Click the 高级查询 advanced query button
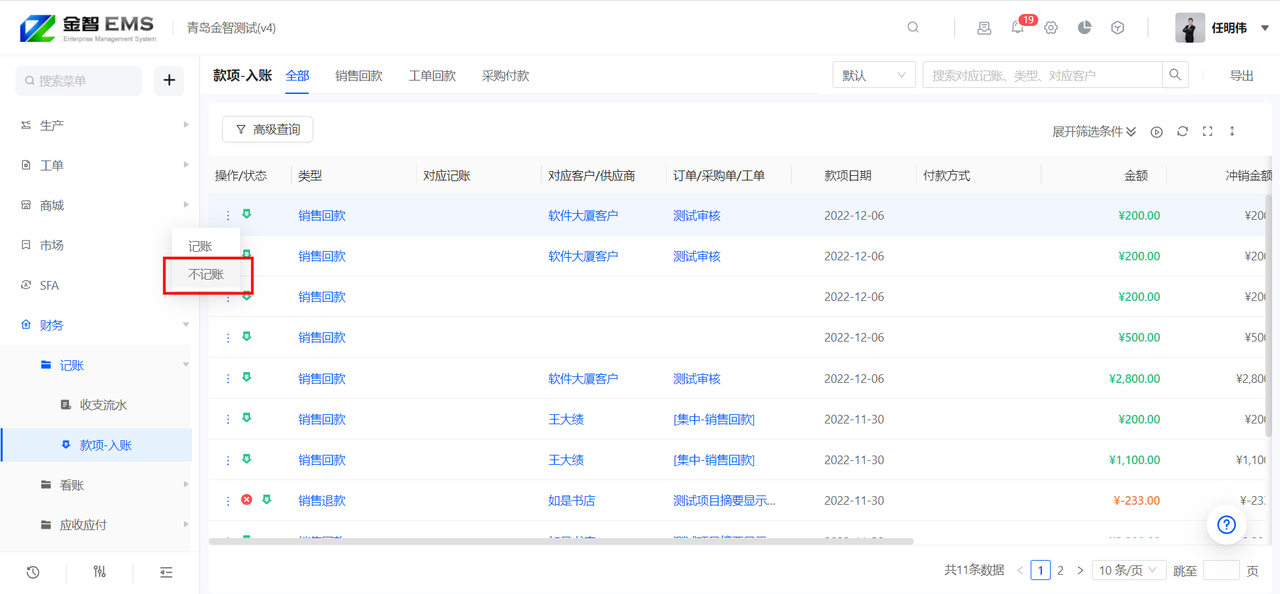Viewport: 1280px width, 594px height. (x=267, y=129)
